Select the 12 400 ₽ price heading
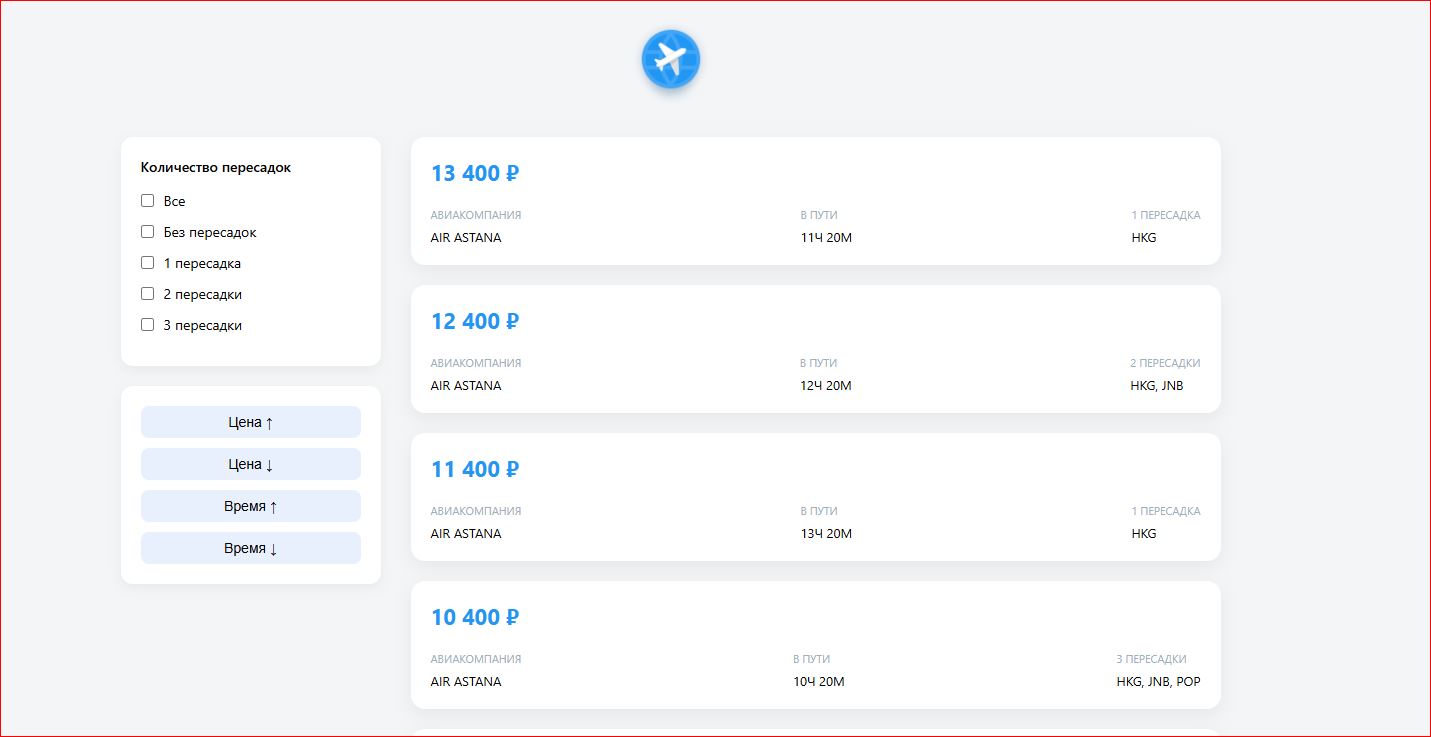1431x737 pixels. [475, 322]
